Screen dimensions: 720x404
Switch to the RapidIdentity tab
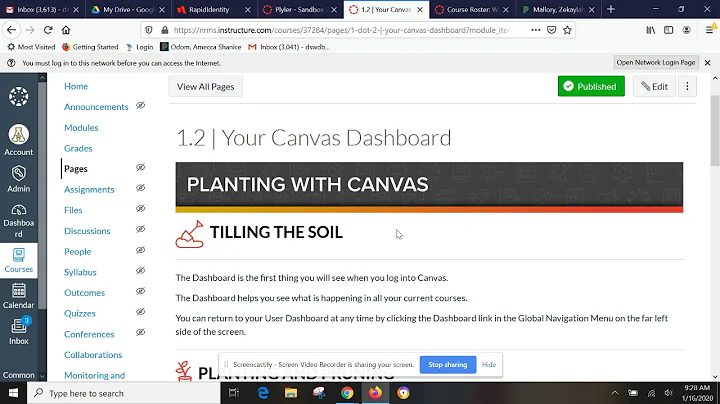214,9
